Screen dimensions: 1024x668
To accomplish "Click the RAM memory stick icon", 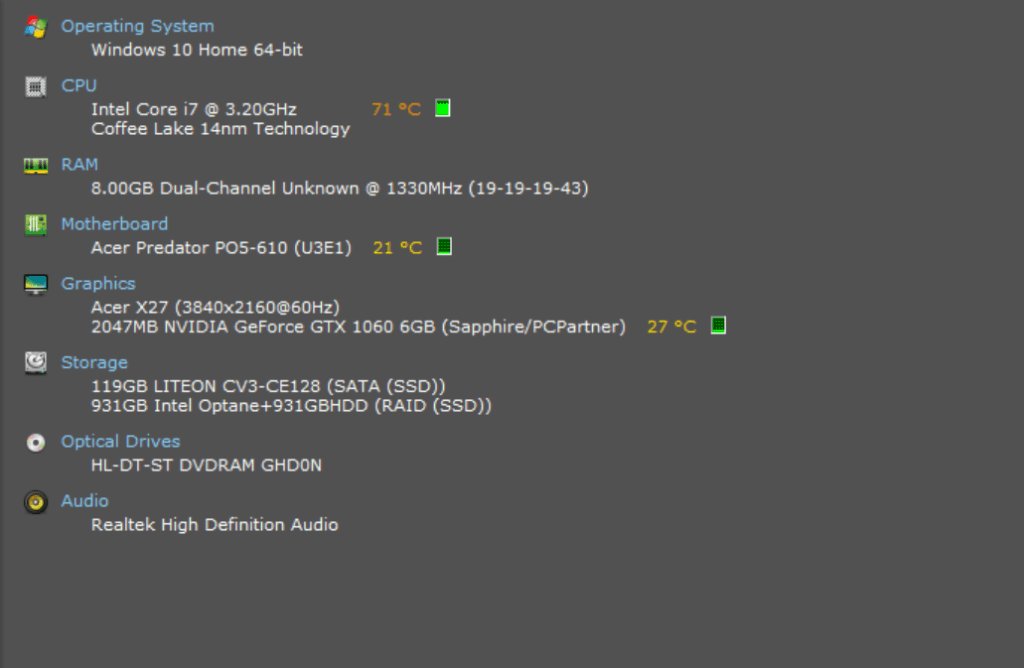I will point(36,165).
